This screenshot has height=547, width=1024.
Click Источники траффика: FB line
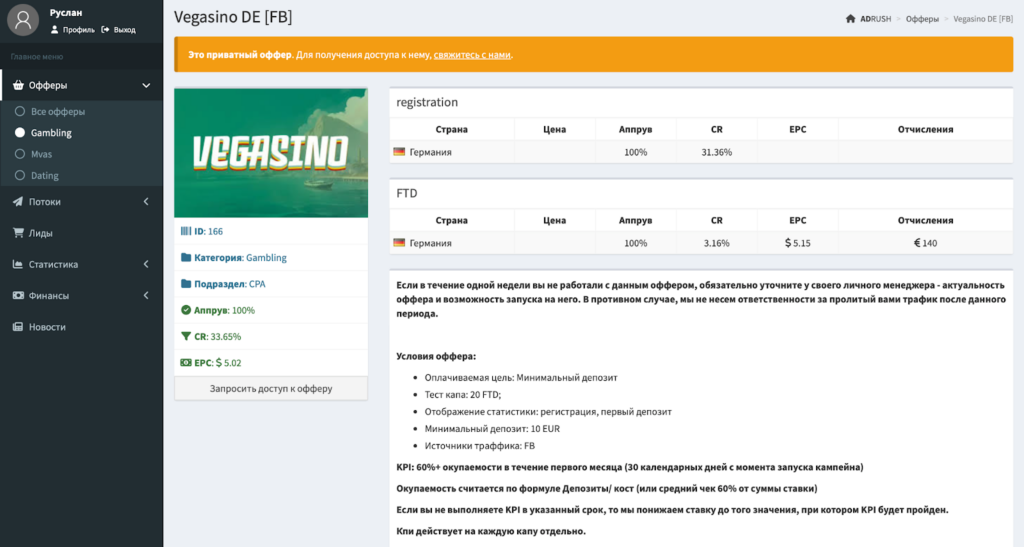pyautogui.click(x=480, y=446)
